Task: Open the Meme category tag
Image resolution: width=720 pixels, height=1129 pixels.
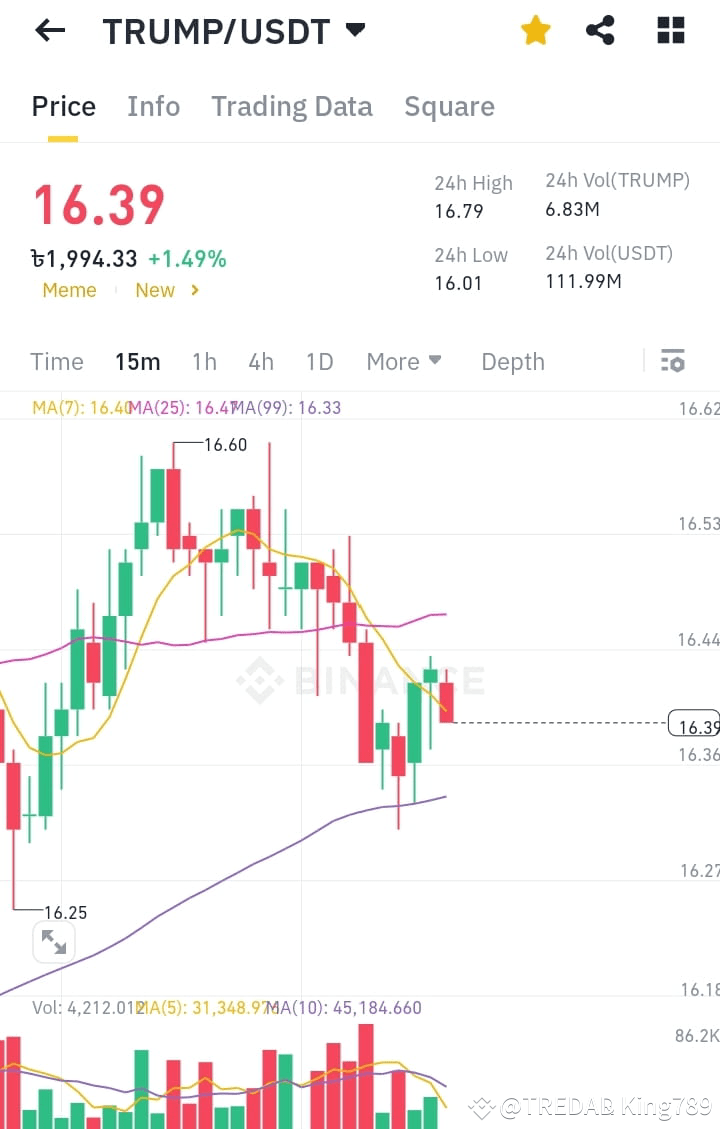Action: pyautogui.click(x=69, y=290)
